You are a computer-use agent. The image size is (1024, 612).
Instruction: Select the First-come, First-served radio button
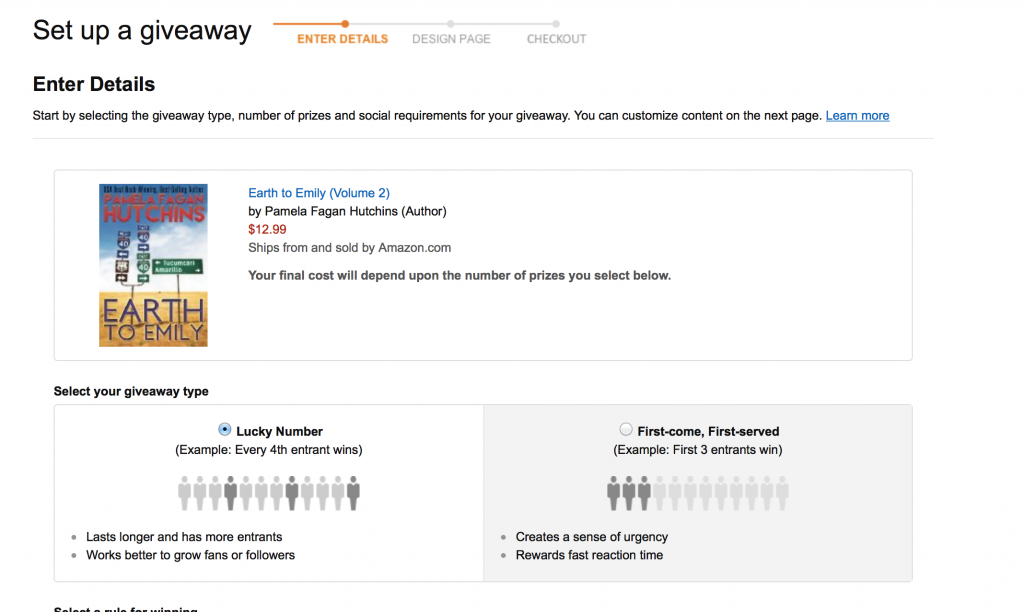pos(626,430)
